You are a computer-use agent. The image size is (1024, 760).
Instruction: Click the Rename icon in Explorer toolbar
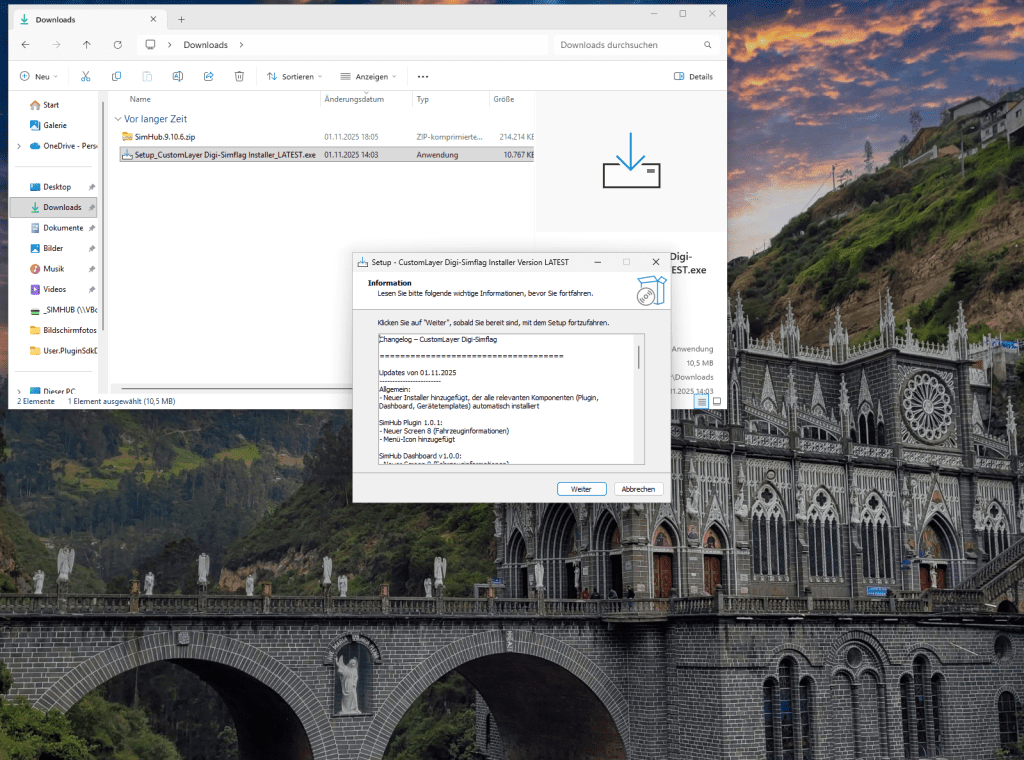(178, 76)
